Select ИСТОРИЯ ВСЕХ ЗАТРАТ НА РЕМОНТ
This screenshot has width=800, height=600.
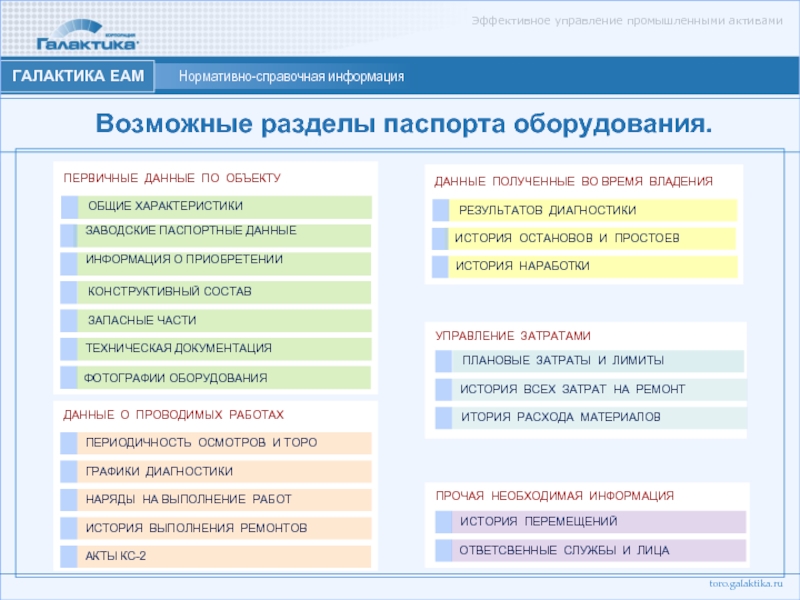pos(572,389)
